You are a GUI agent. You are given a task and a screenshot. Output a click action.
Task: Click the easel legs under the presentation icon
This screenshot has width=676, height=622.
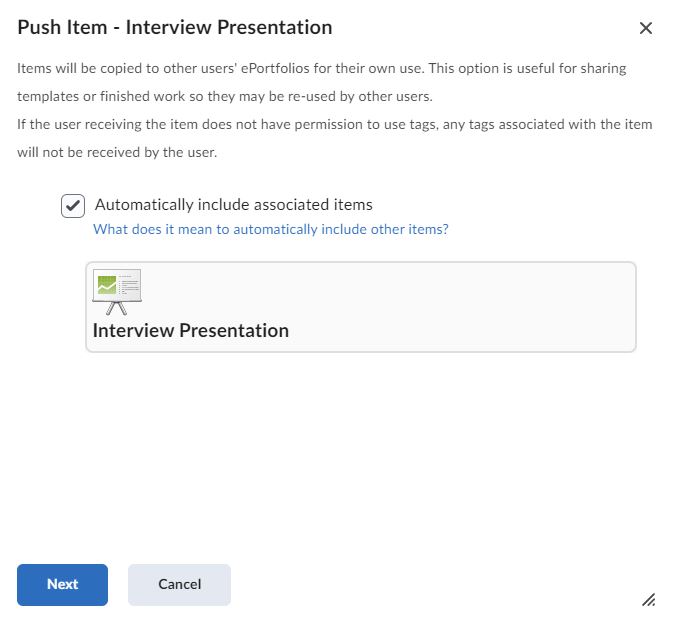[x=117, y=309]
